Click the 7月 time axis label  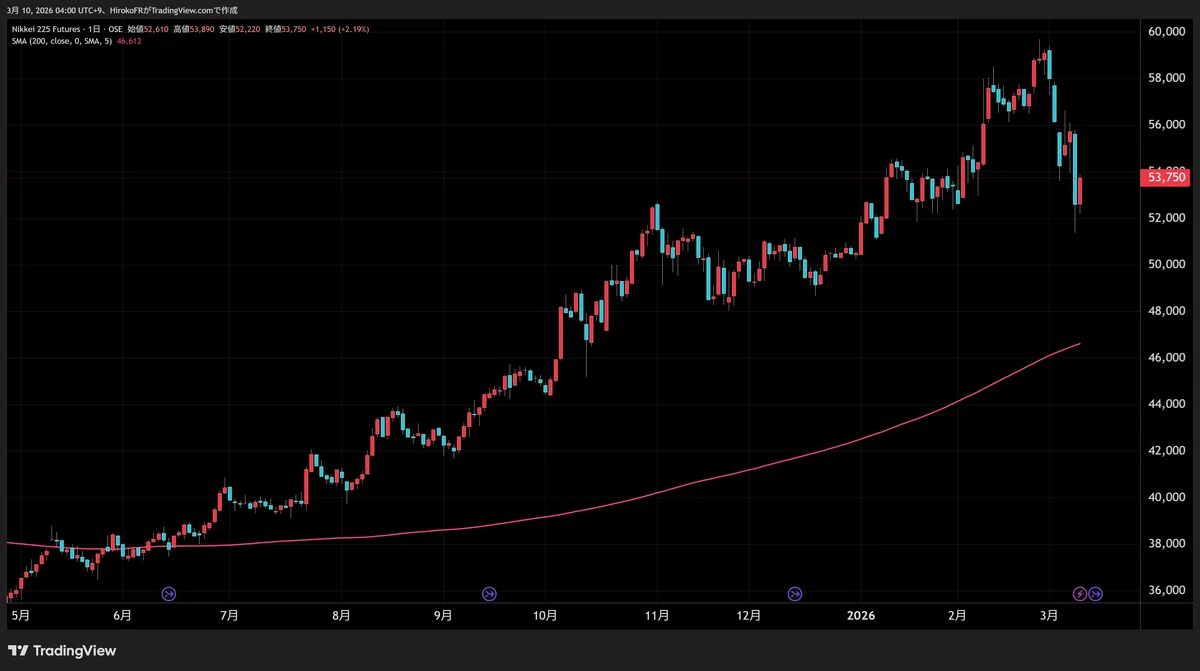pyautogui.click(x=229, y=616)
